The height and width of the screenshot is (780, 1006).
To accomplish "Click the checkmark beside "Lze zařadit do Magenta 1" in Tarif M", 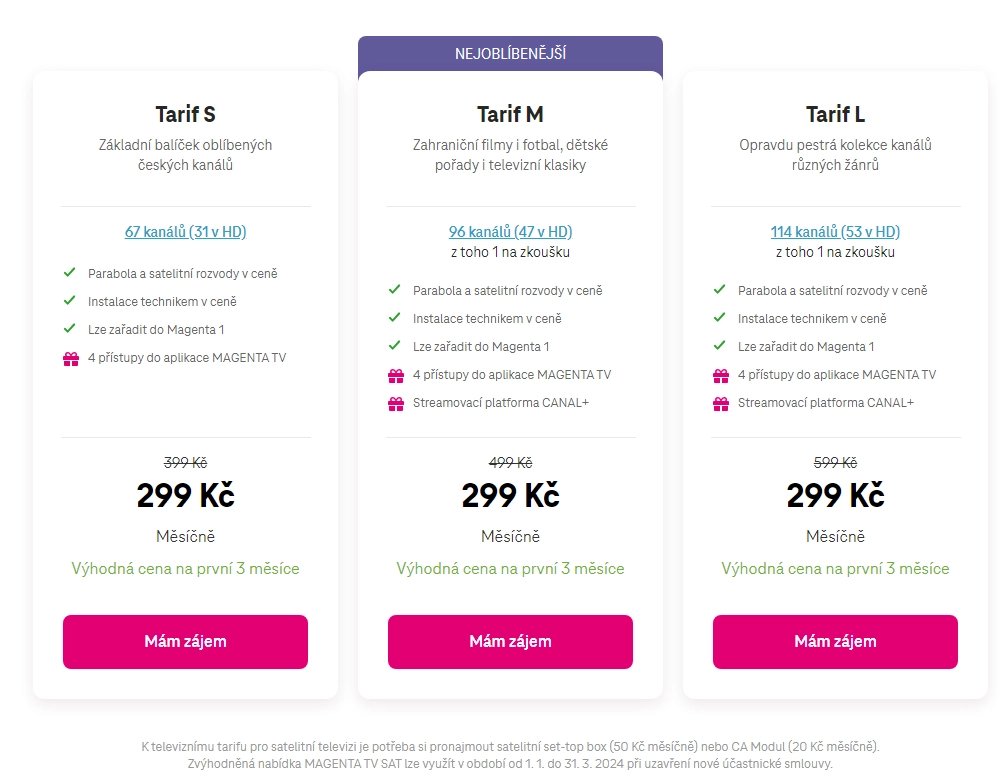I will pos(393,346).
